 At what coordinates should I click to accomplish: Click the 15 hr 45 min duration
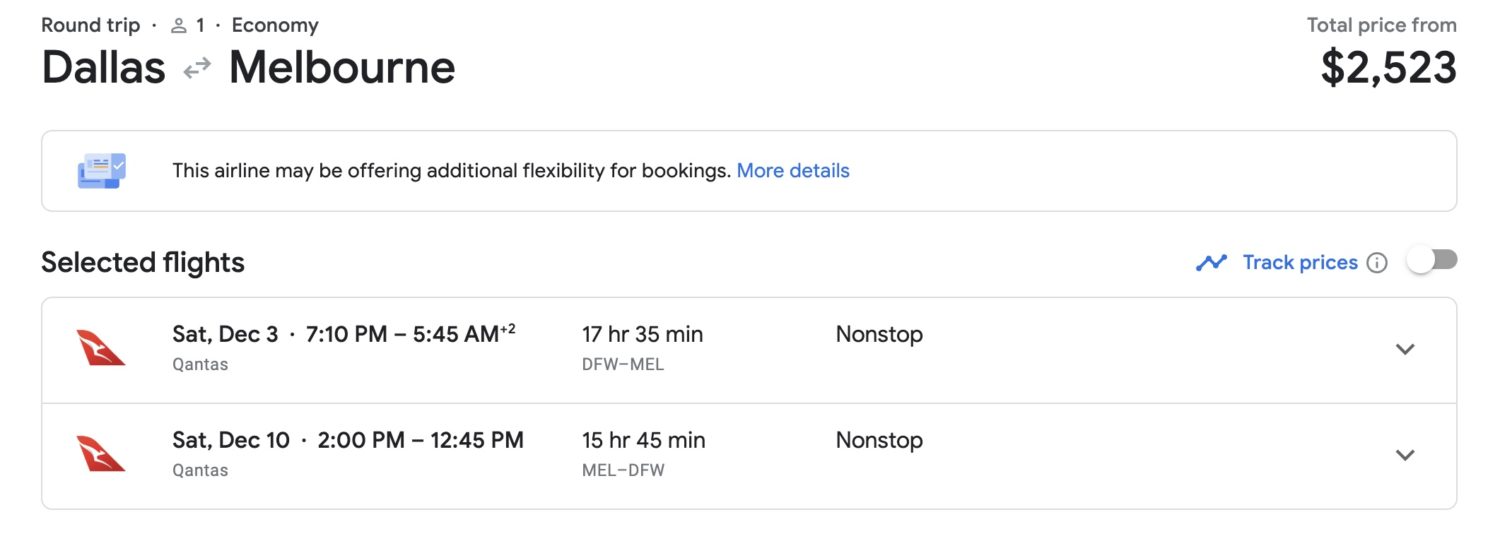(x=643, y=441)
